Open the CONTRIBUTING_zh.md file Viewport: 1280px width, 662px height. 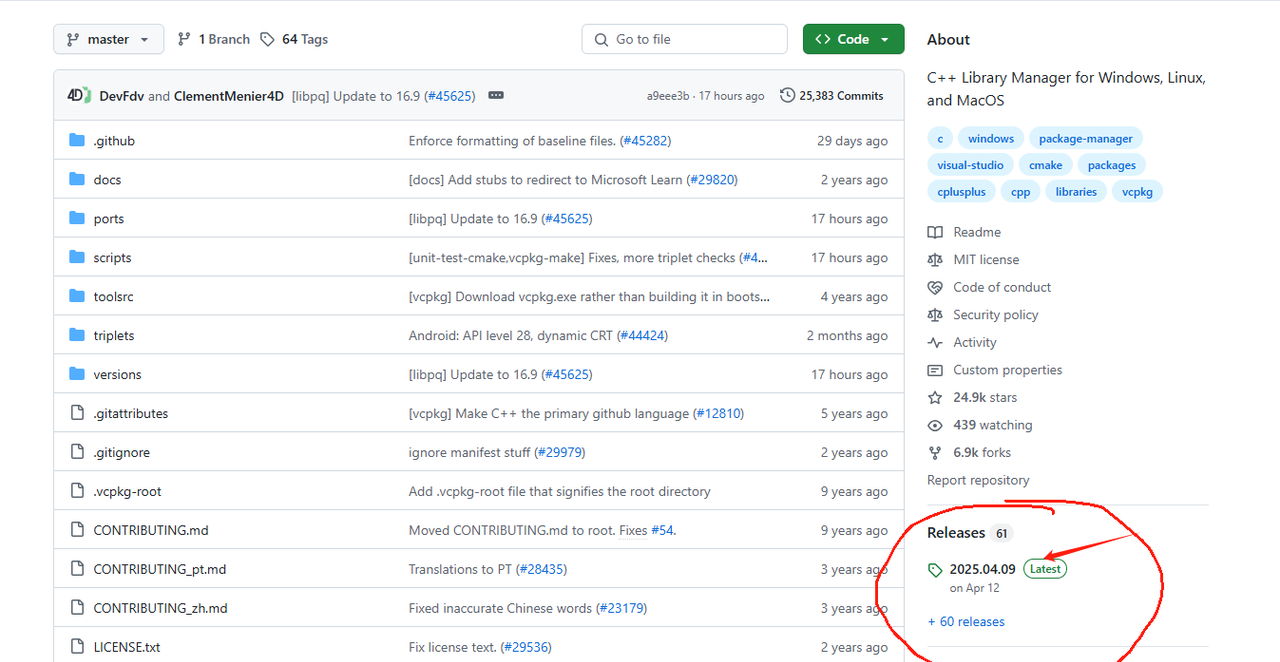(160, 608)
